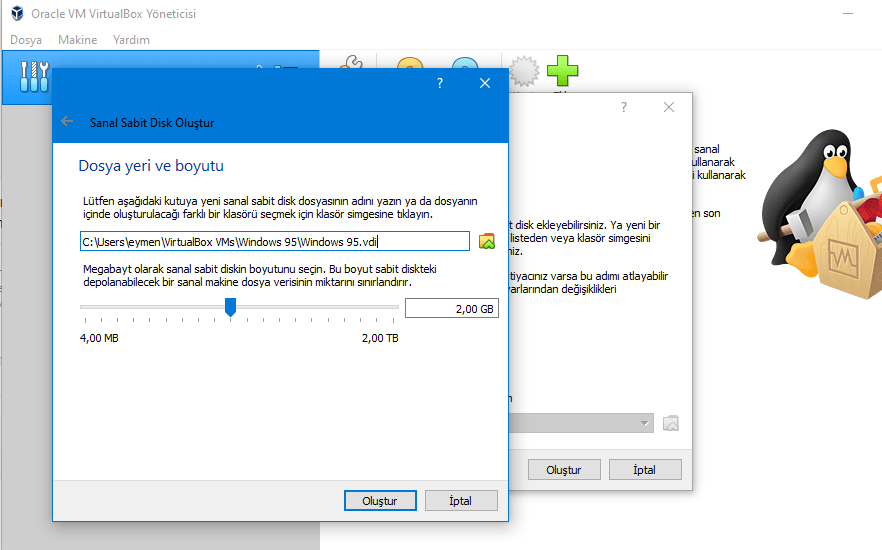Click İptal button in disk dialog

click(461, 501)
